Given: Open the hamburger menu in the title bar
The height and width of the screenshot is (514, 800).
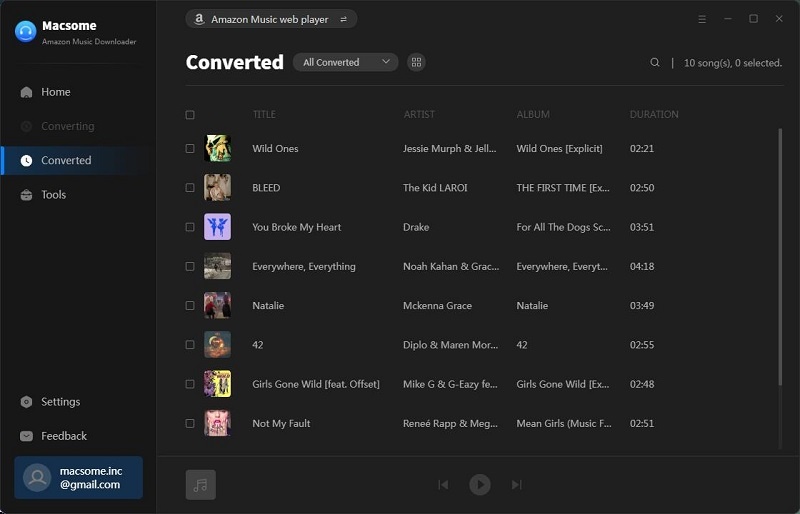Looking at the screenshot, I should [x=702, y=19].
